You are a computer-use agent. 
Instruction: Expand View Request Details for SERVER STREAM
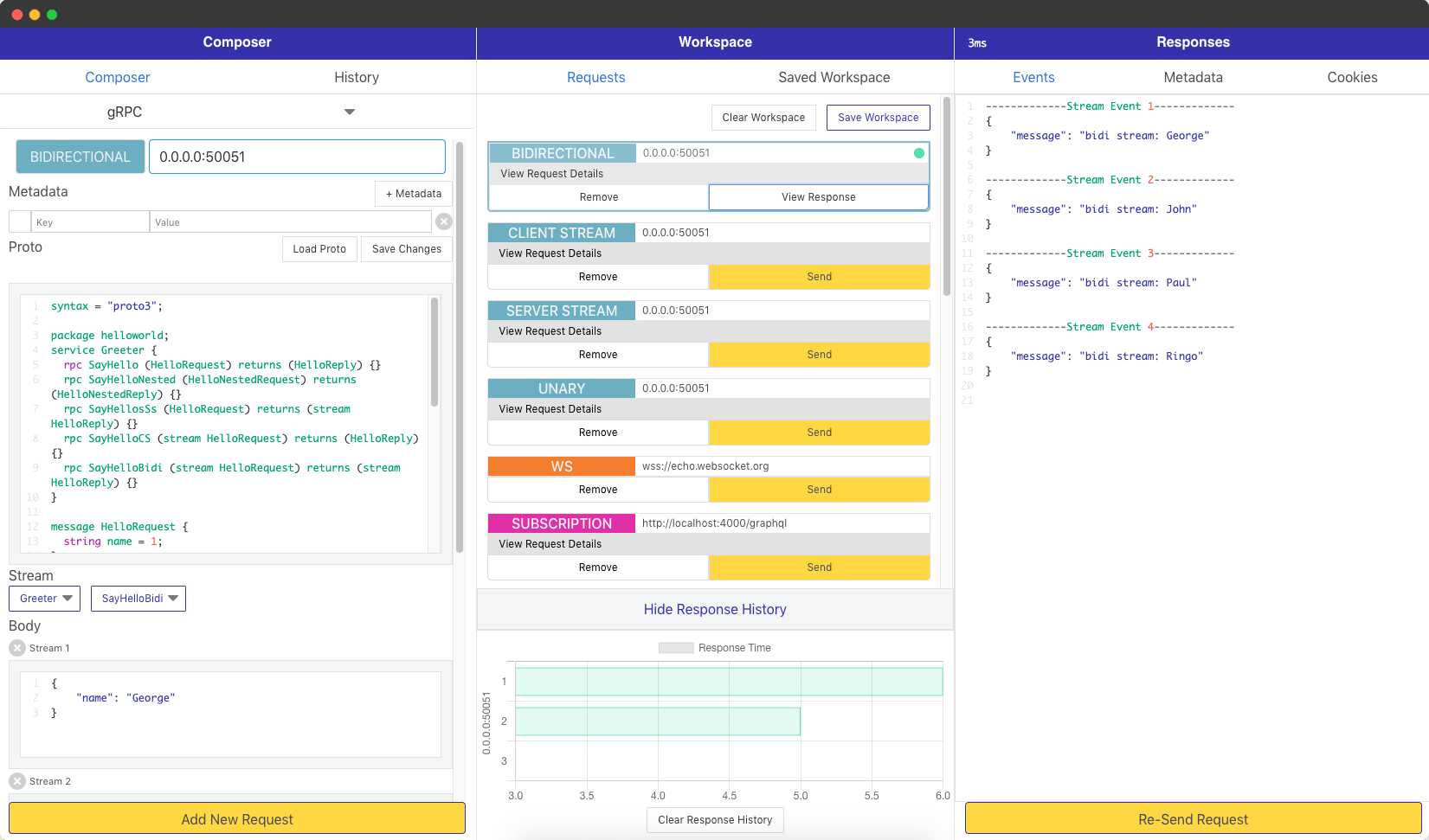coord(709,331)
